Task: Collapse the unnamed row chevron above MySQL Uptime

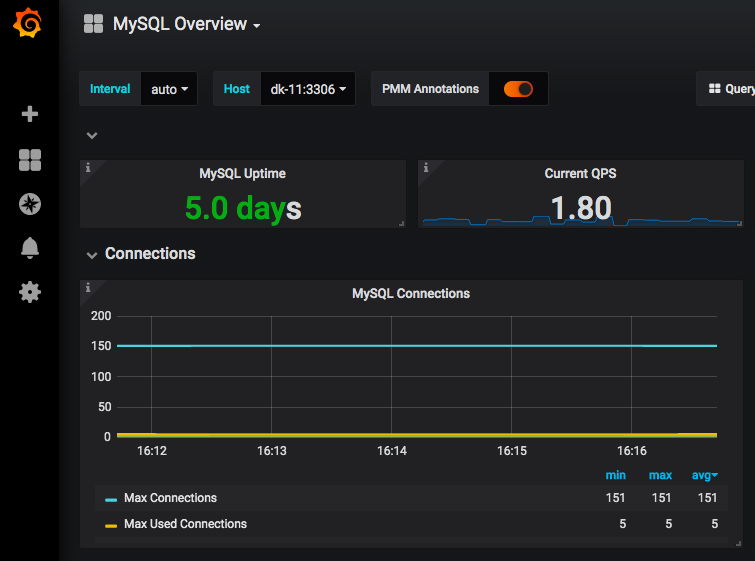Action: 92,136
